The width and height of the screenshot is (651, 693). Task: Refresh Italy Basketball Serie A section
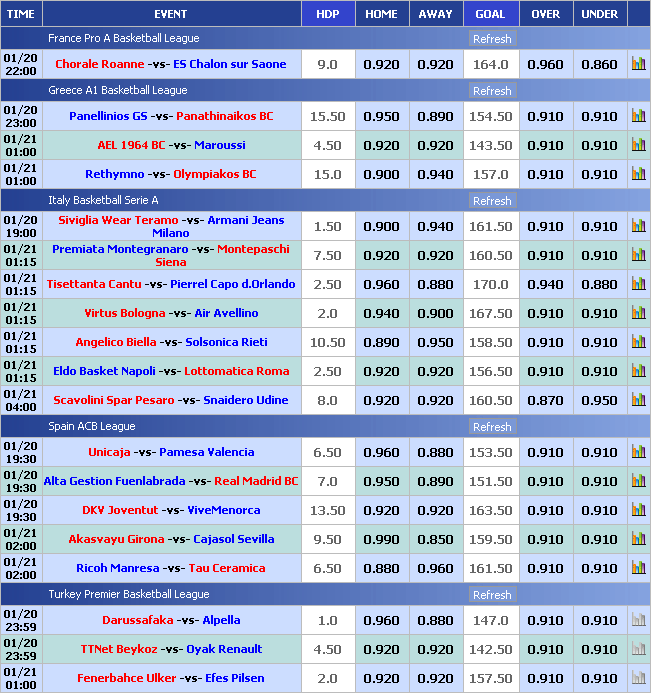pyautogui.click(x=491, y=201)
